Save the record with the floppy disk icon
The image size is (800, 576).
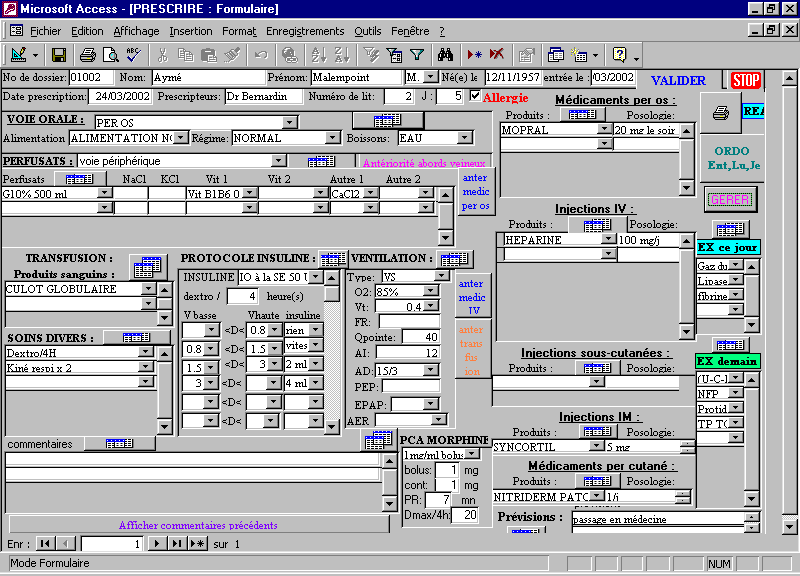coord(59,55)
